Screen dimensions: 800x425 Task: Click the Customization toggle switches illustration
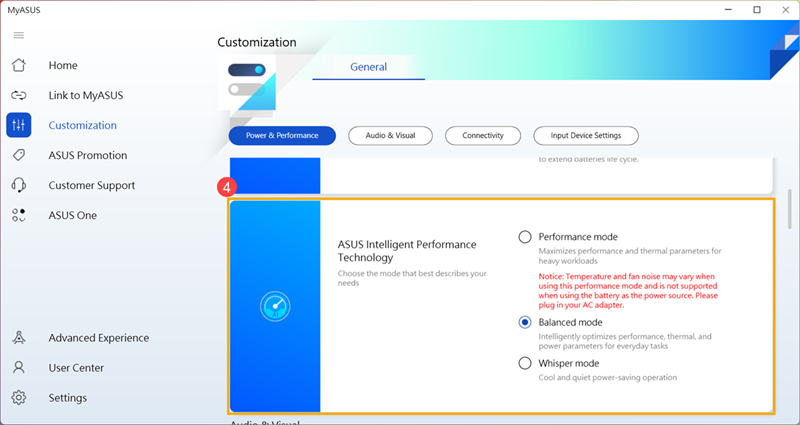click(x=247, y=82)
